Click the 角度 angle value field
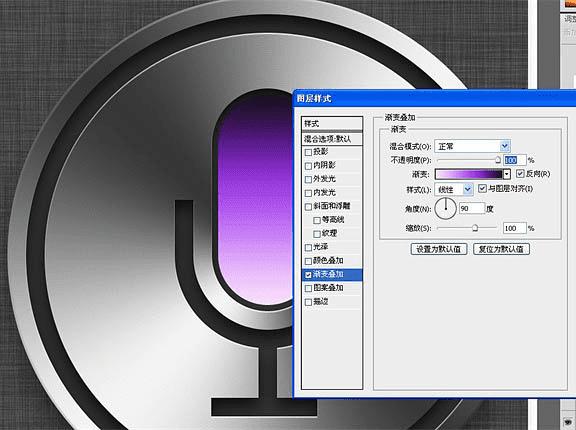The height and width of the screenshot is (430, 576). click(x=472, y=209)
